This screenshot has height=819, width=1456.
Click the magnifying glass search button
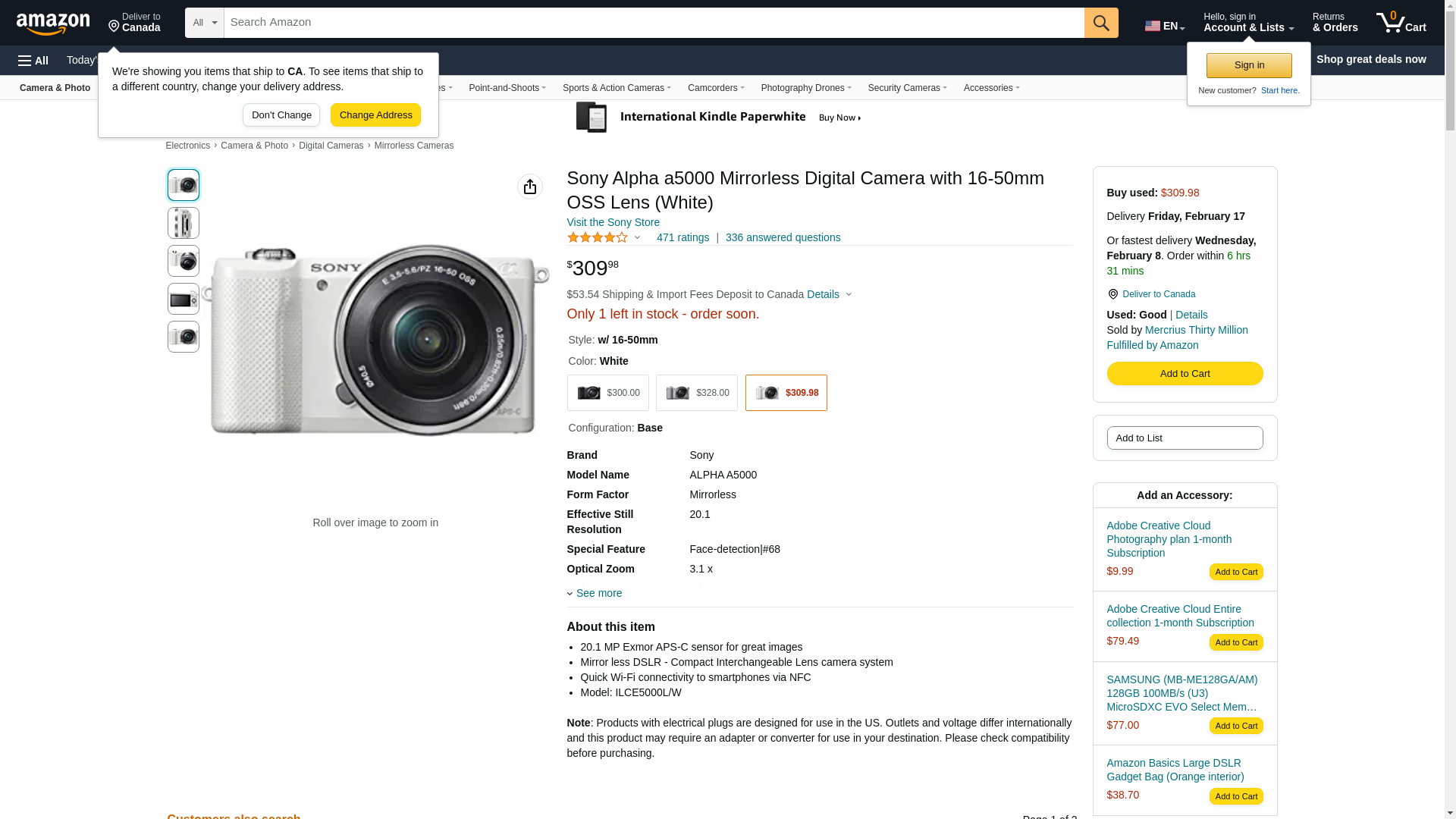[x=1100, y=23]
